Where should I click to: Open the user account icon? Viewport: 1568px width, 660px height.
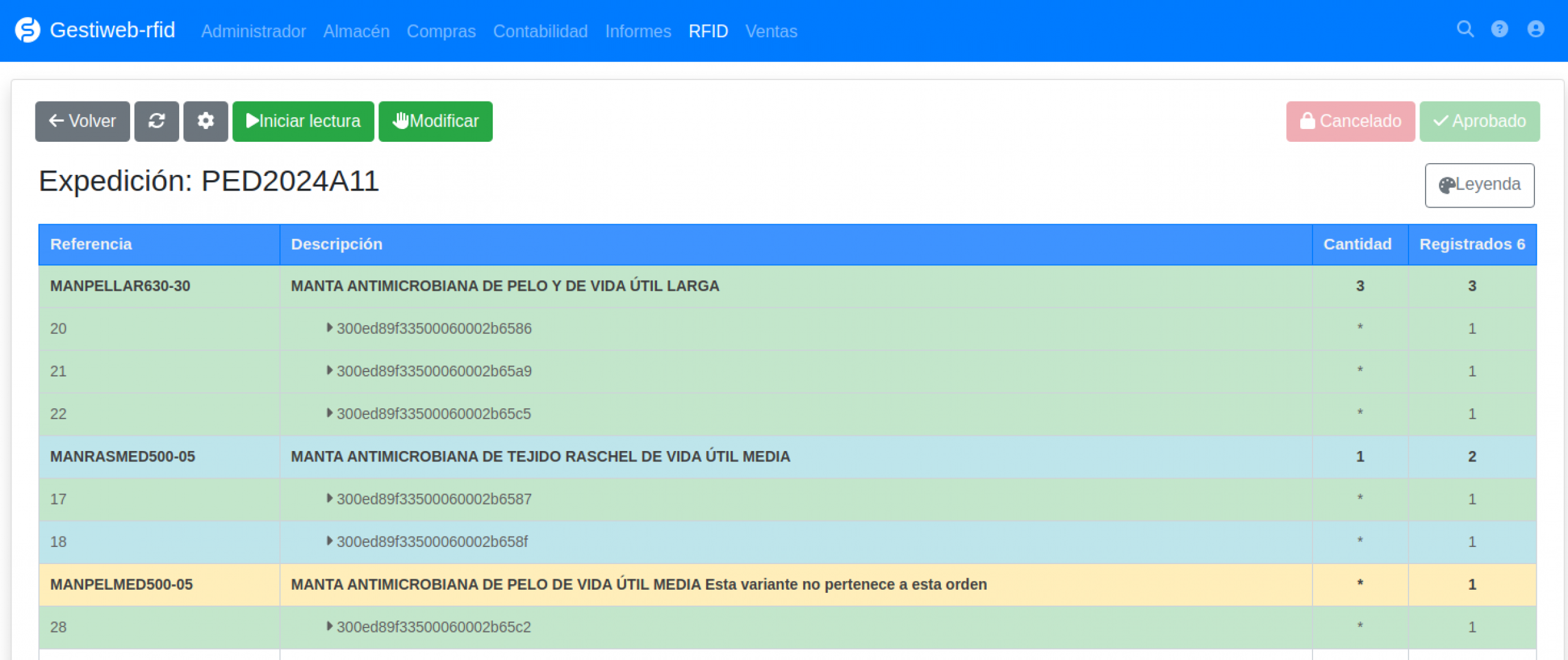point(1536,29)
